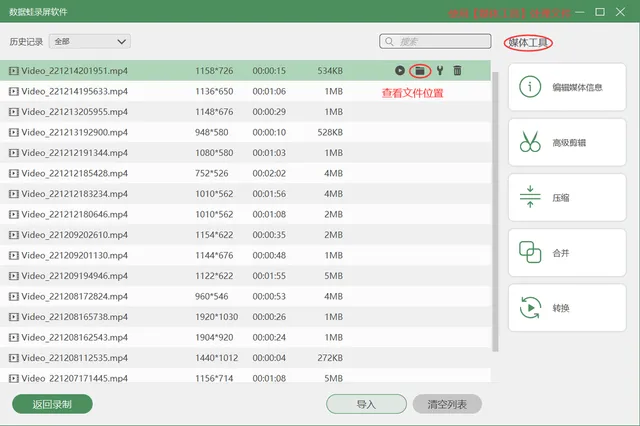Click the 528KB file size cell

[x=330, y=132]
